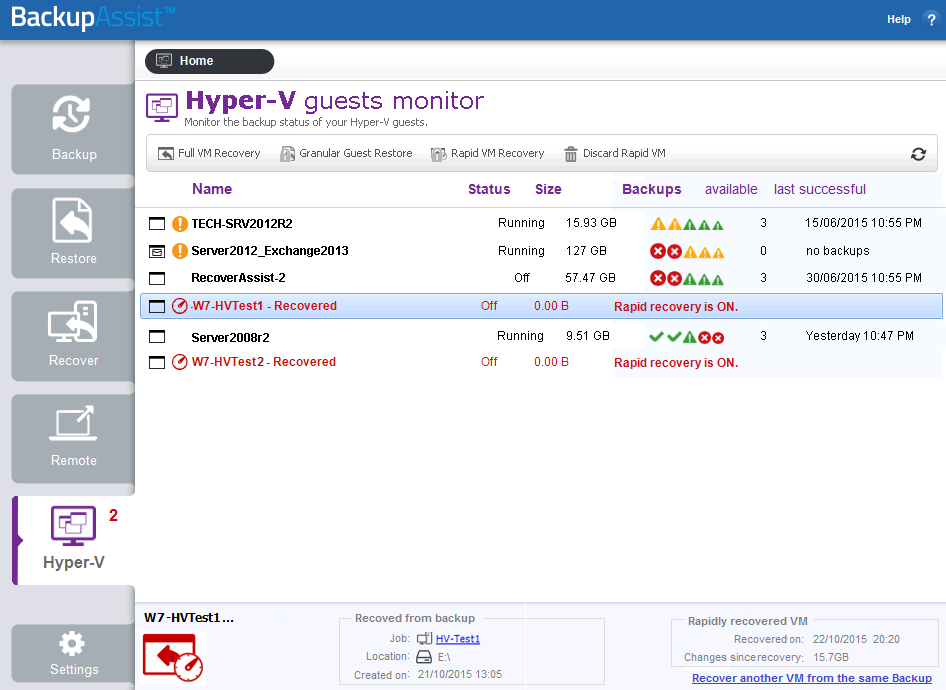Image resolution: width=946 pixels, height=690 pixels.
Task: Open the Backup tab in sidebar
Action: point(73,129)
